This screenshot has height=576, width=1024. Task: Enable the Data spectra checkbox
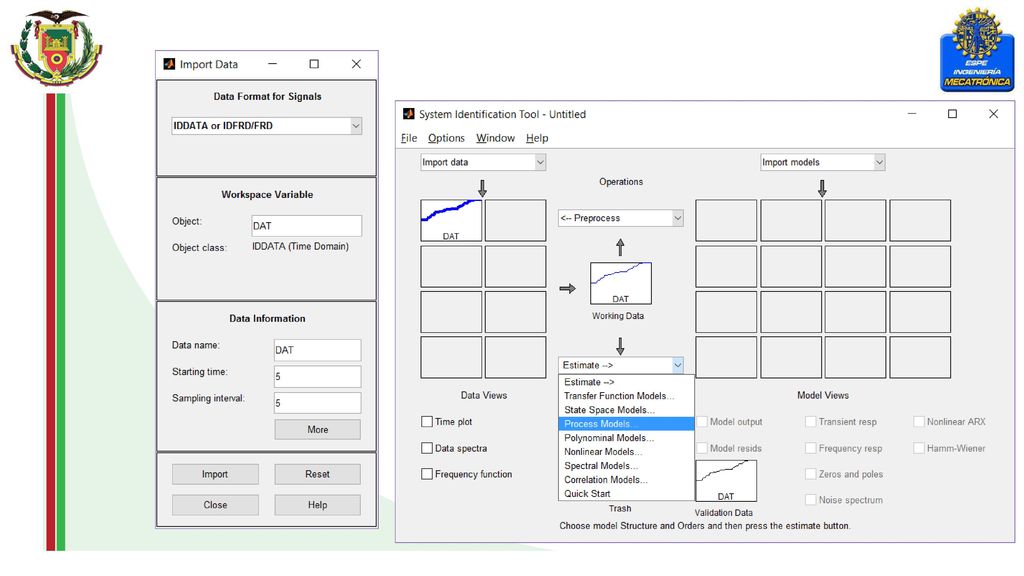click(427, 448)
